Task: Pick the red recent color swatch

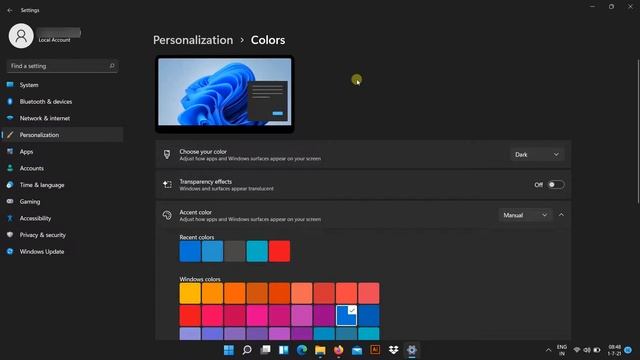Action: pyautogui.click(x=280, y=251)
